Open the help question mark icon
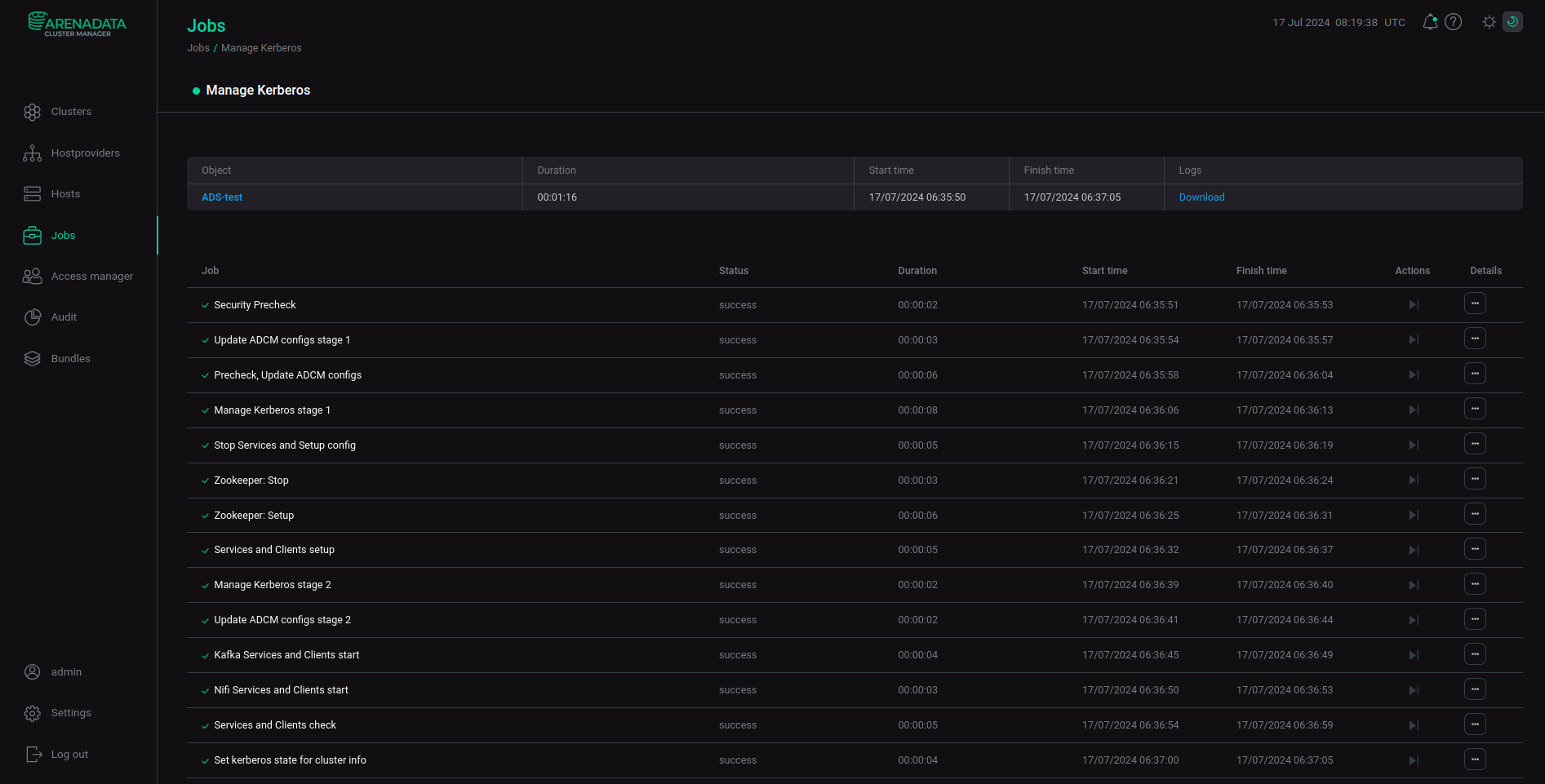 (x=1454, y=22)
